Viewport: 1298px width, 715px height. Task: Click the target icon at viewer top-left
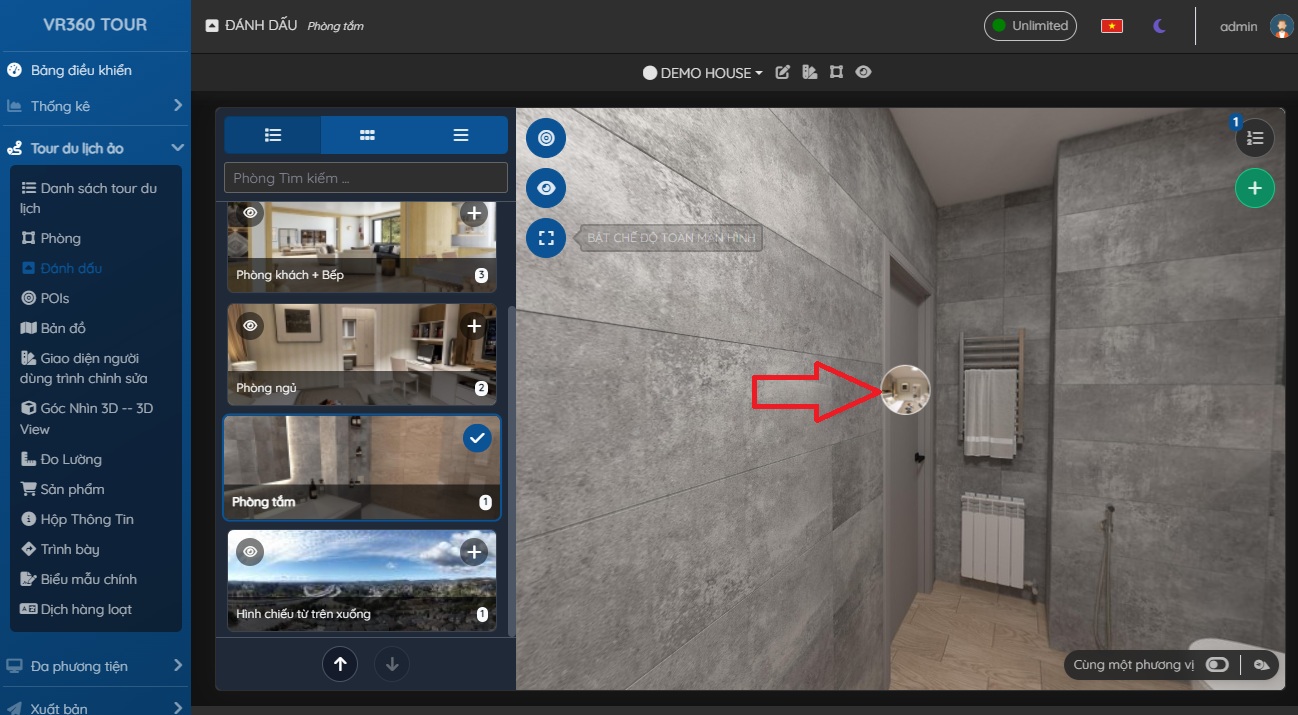tap(546, 138)
